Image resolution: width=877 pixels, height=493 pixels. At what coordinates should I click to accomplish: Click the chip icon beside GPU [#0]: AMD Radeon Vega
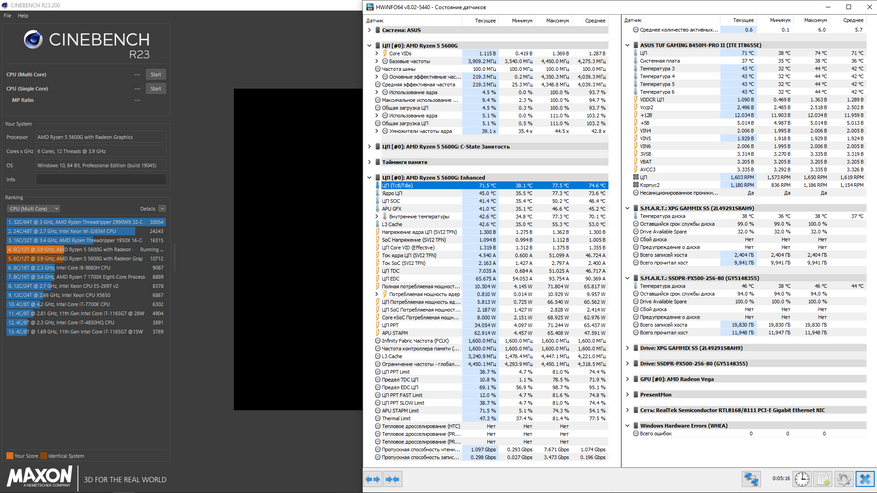point(635,379)
